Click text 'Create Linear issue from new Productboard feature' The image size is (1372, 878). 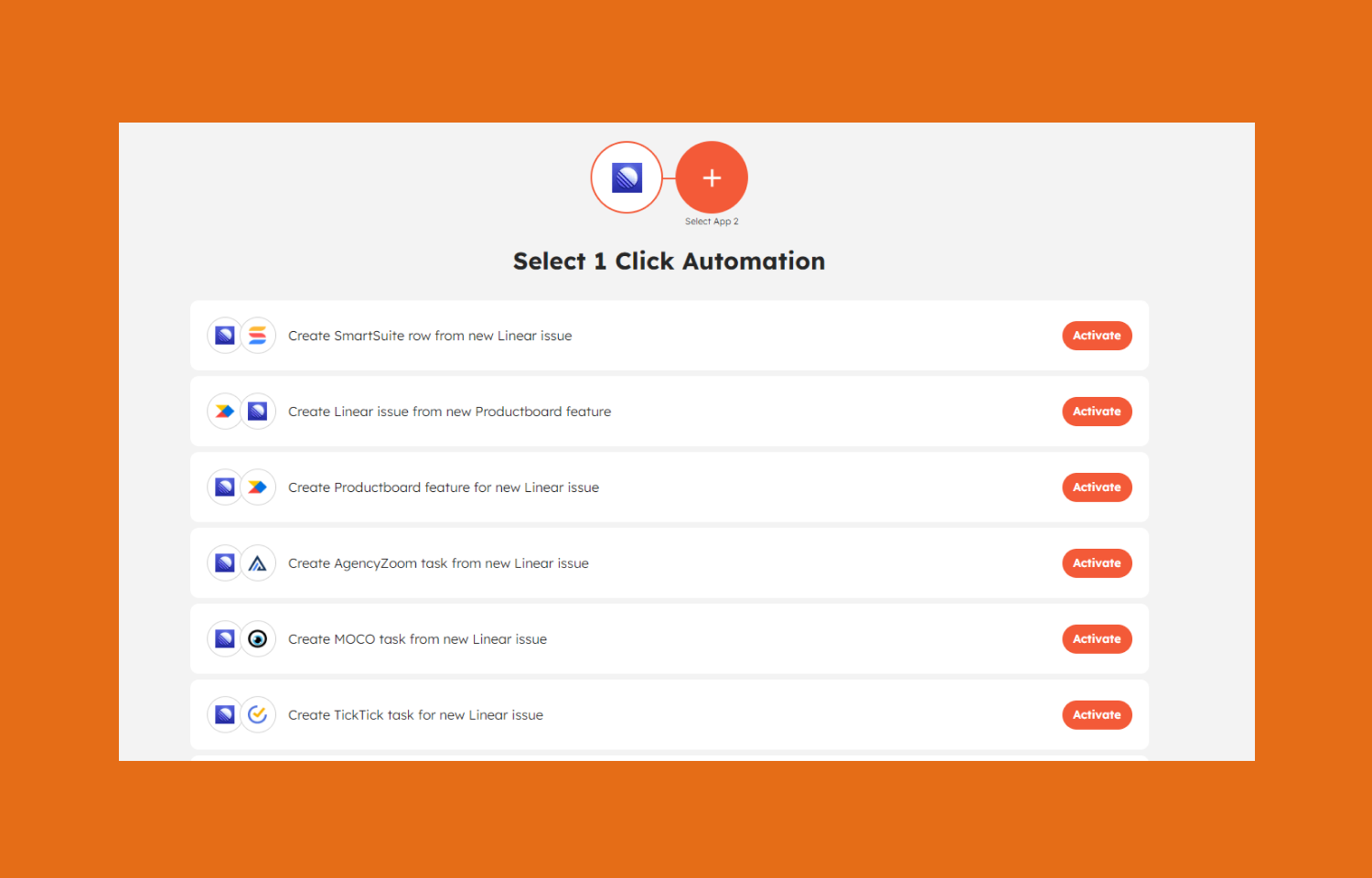pos(449,412)
